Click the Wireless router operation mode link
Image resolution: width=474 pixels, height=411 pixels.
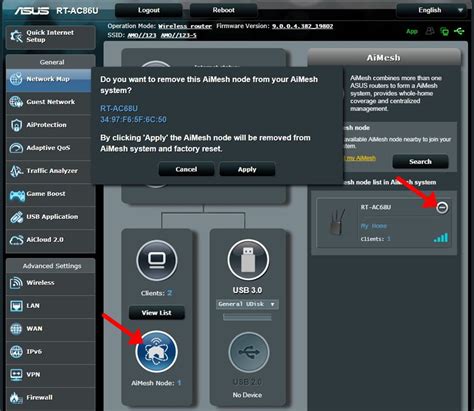pos(185,26)
